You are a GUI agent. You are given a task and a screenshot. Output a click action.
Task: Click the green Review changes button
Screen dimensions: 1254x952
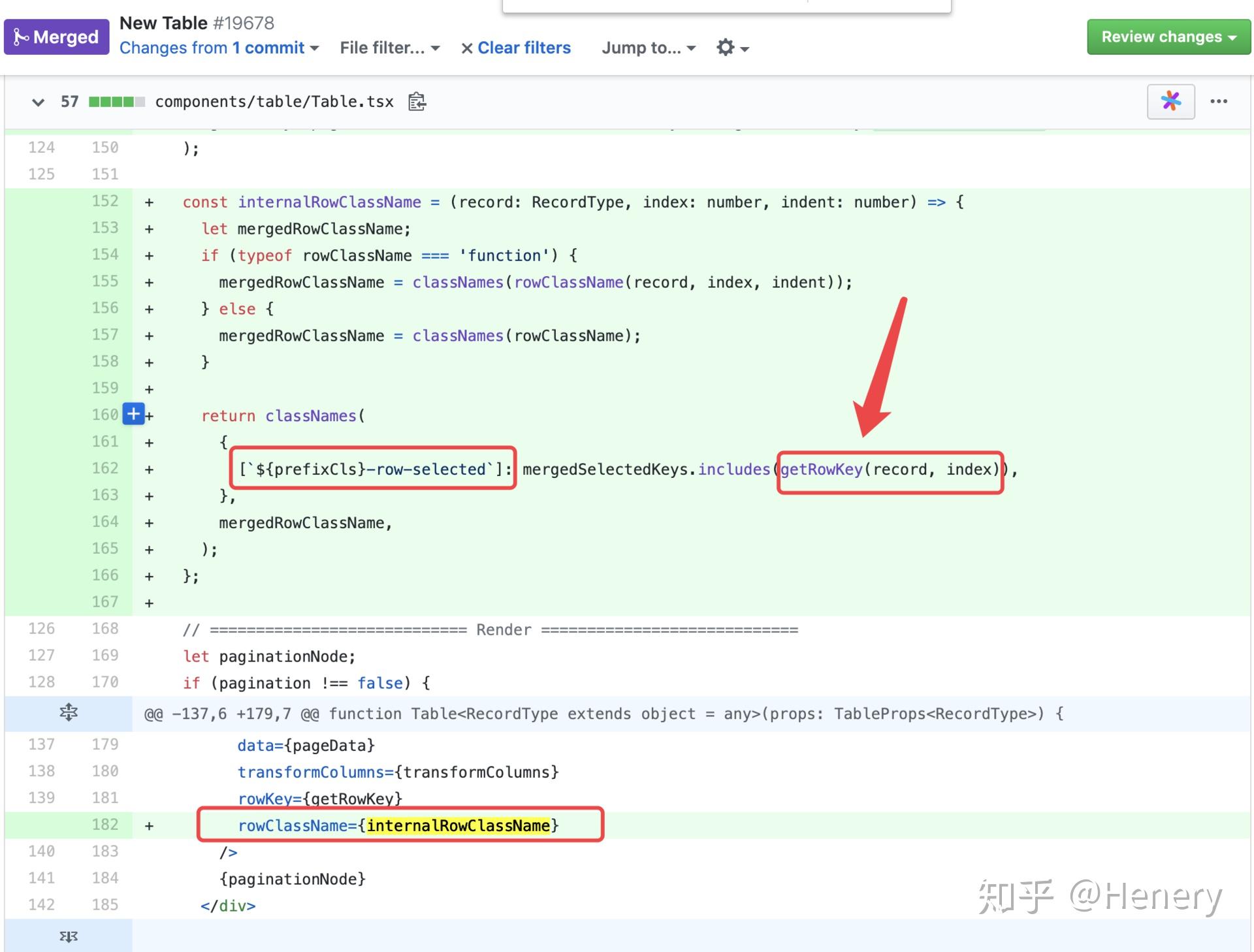pos(1168,37)
